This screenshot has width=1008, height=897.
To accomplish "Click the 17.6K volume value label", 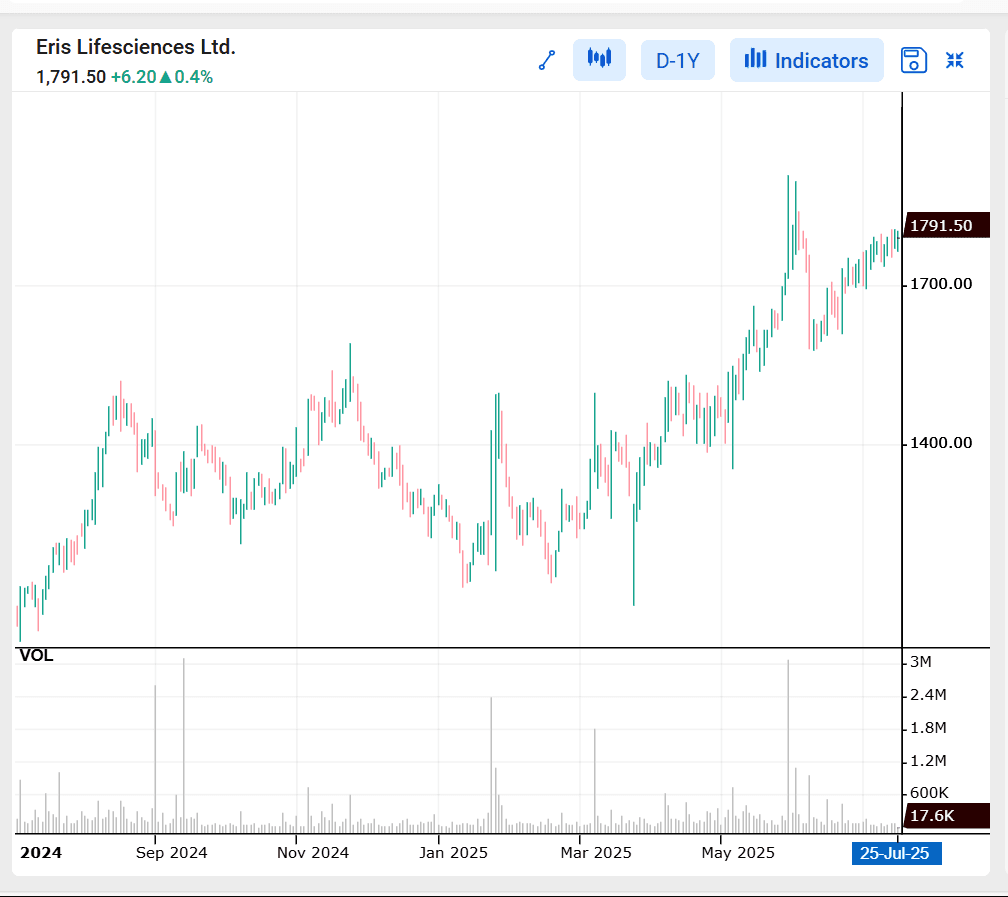I will [x=946, y=816].
